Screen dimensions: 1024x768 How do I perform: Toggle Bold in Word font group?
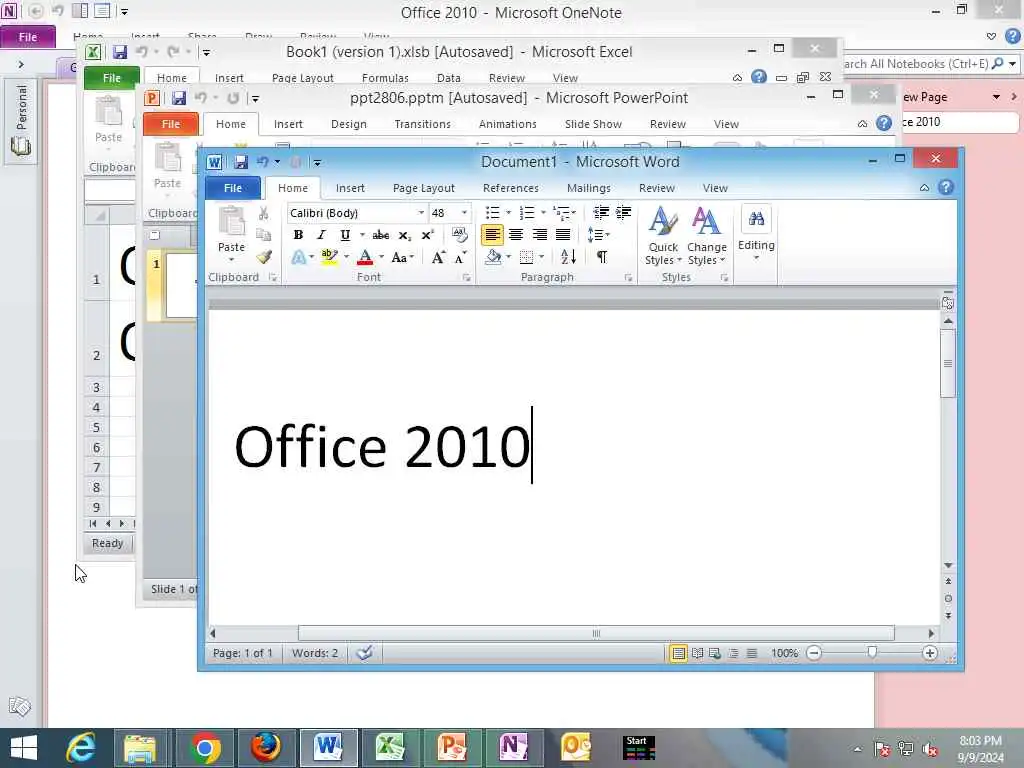(298, 235)
